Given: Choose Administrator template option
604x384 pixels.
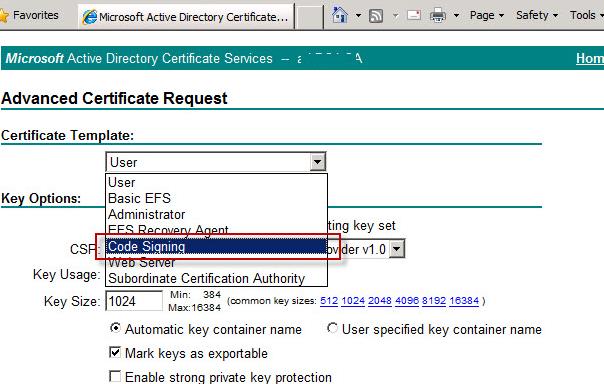Looking at the screenshot, I should pos(216,215).
